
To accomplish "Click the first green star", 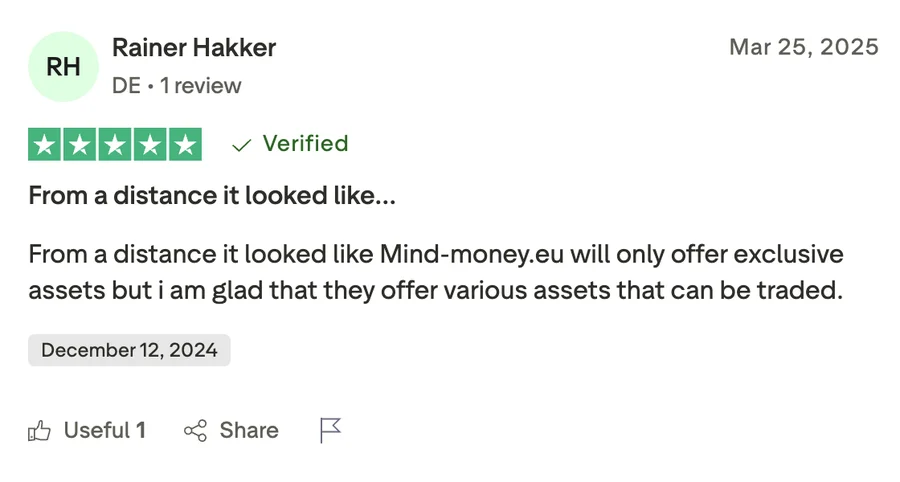I will pyautogui.click(x=45, y=145).
